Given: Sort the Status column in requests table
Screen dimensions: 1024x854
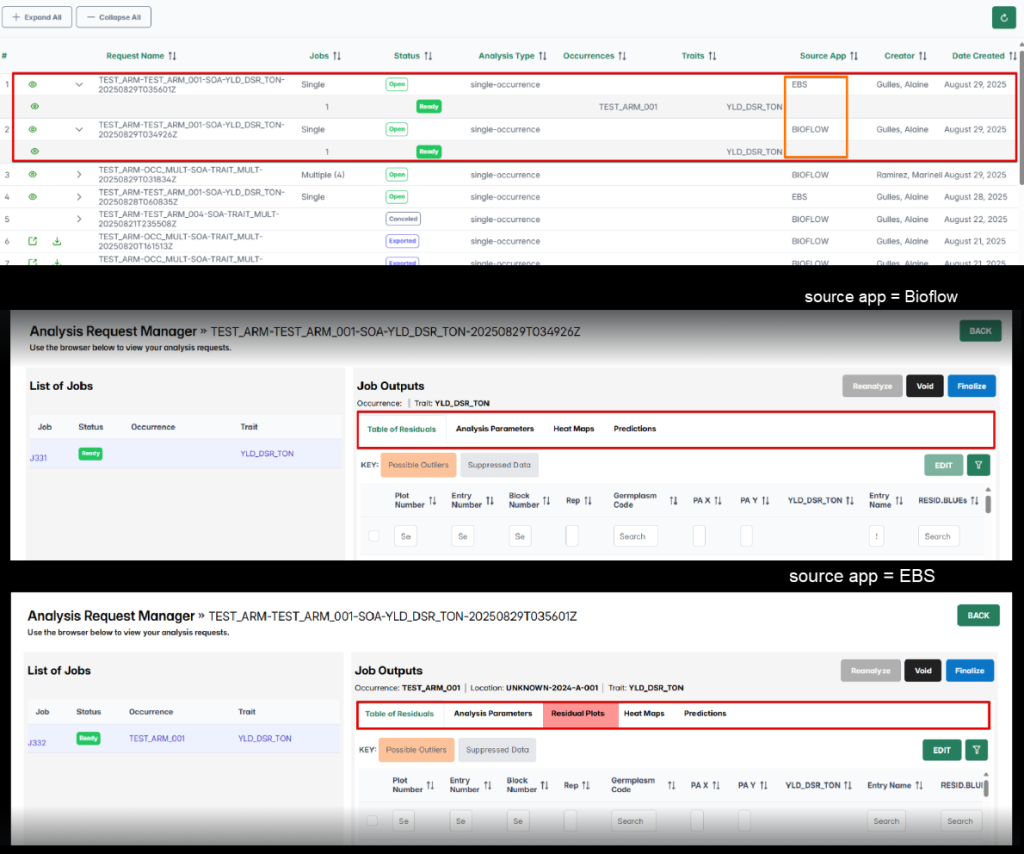Looking at the screenshot, I should [428, 56].
